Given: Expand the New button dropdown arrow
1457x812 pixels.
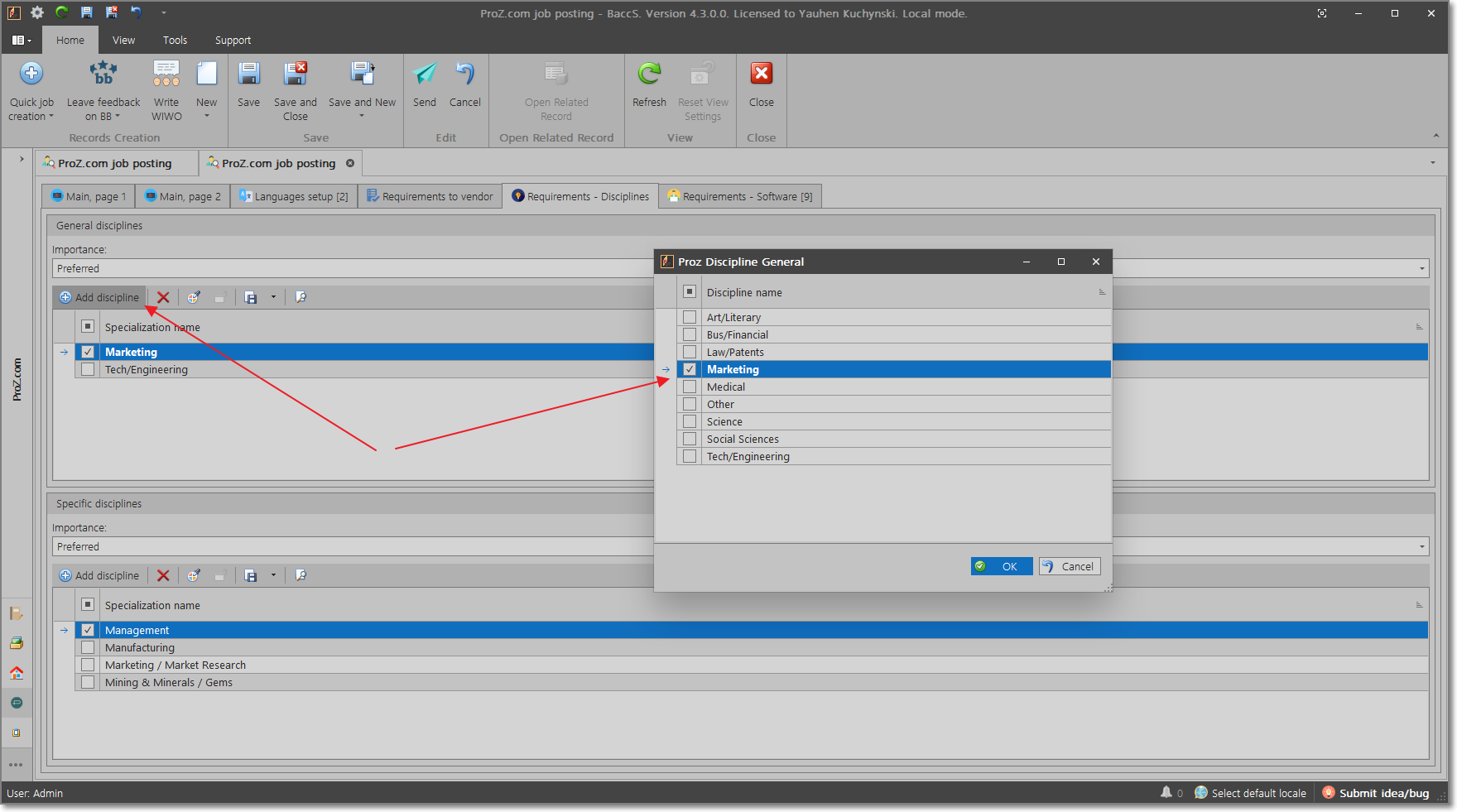Looking at the screenshot, I should coord(207,116).
